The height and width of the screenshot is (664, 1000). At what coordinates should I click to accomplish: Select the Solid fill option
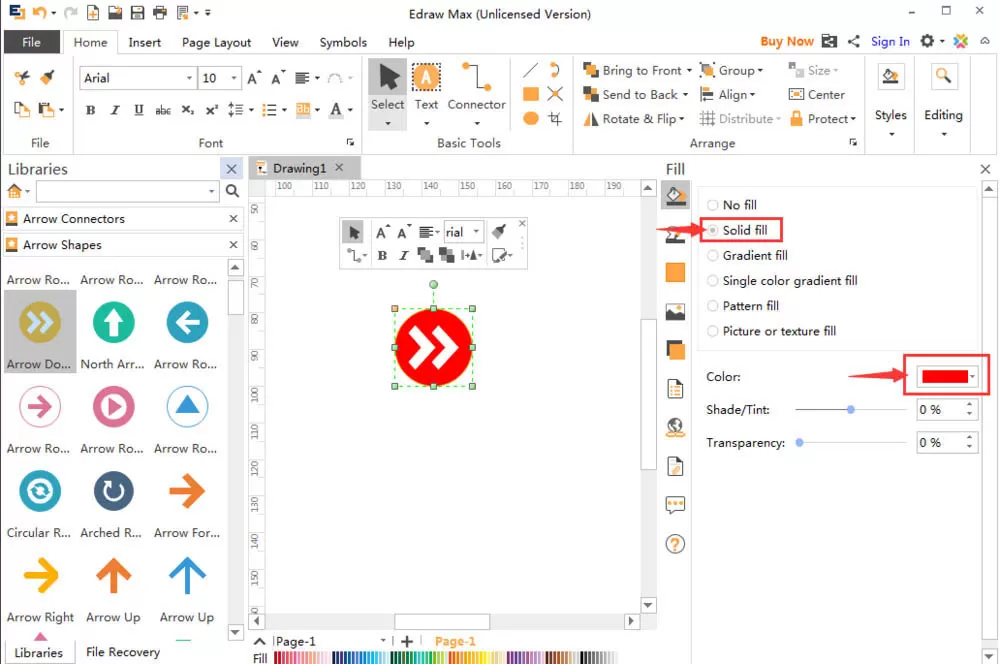click(x=737, y=230)
